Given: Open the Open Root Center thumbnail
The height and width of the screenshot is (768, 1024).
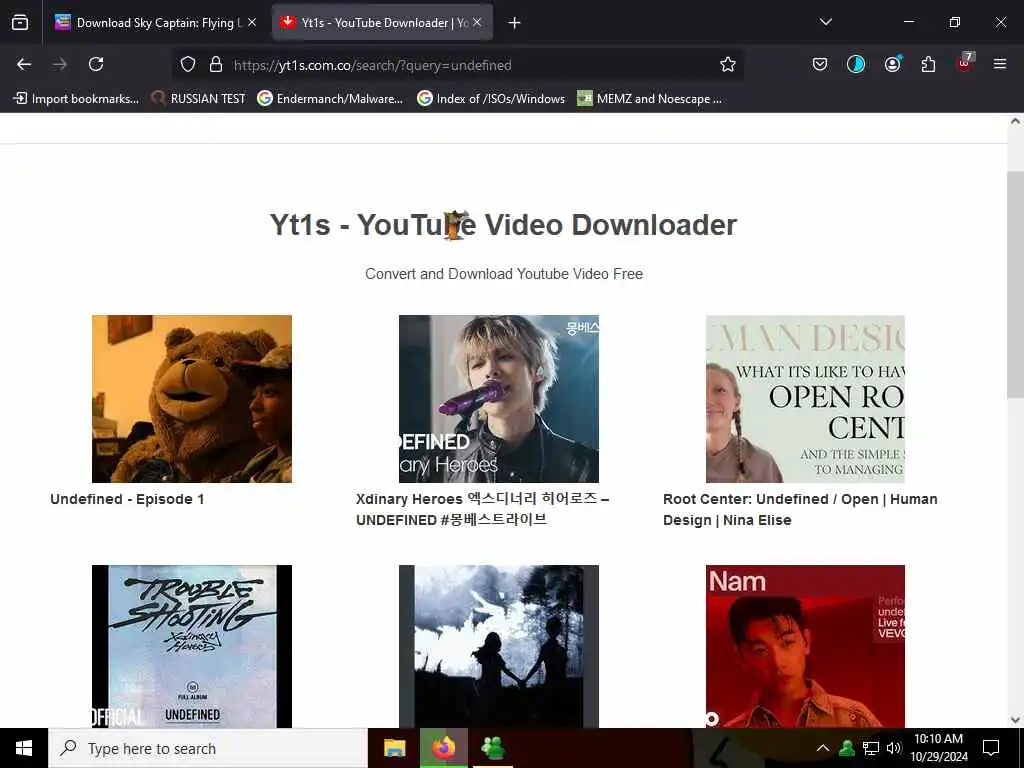Looking at the screenshot, I should (805, 399).
